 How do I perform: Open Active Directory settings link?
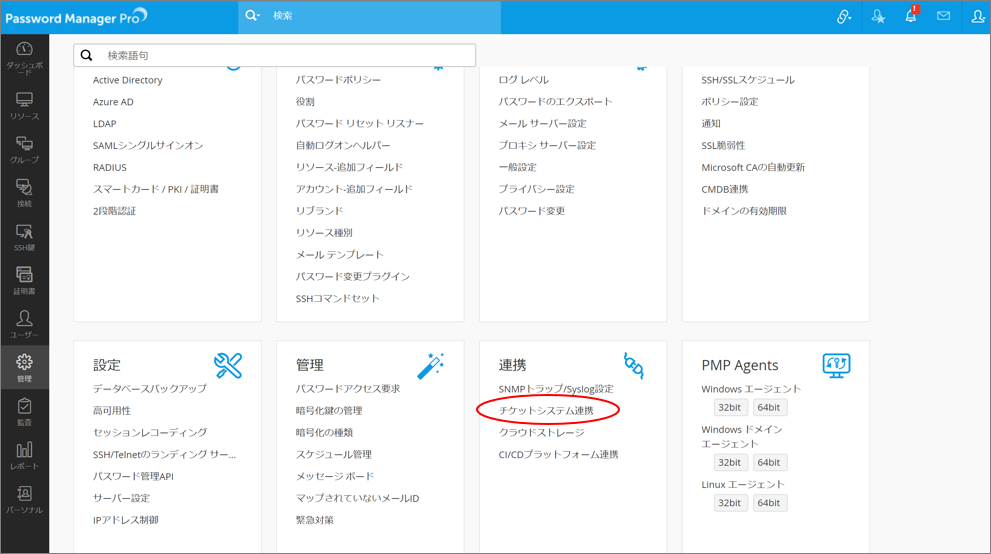[x=127, y=80]
